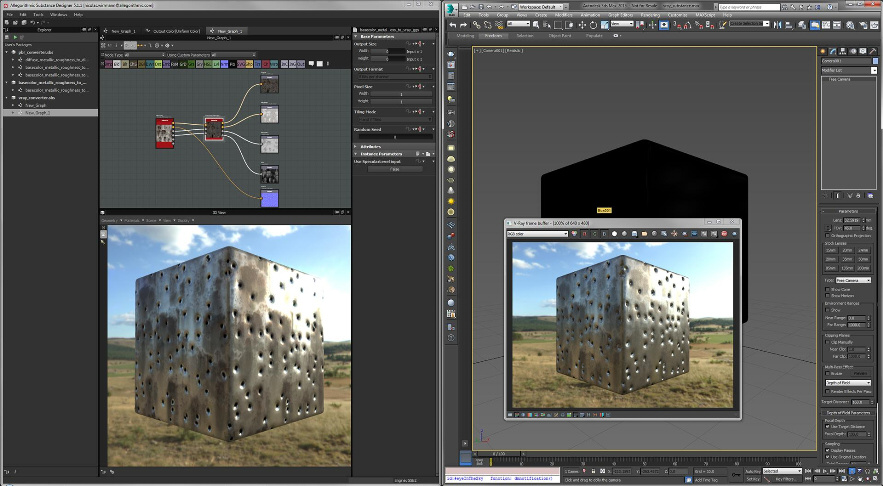Activate the Select and Rotate tool
This screenshot has height=486, width=883.
(x=593, y=25)
